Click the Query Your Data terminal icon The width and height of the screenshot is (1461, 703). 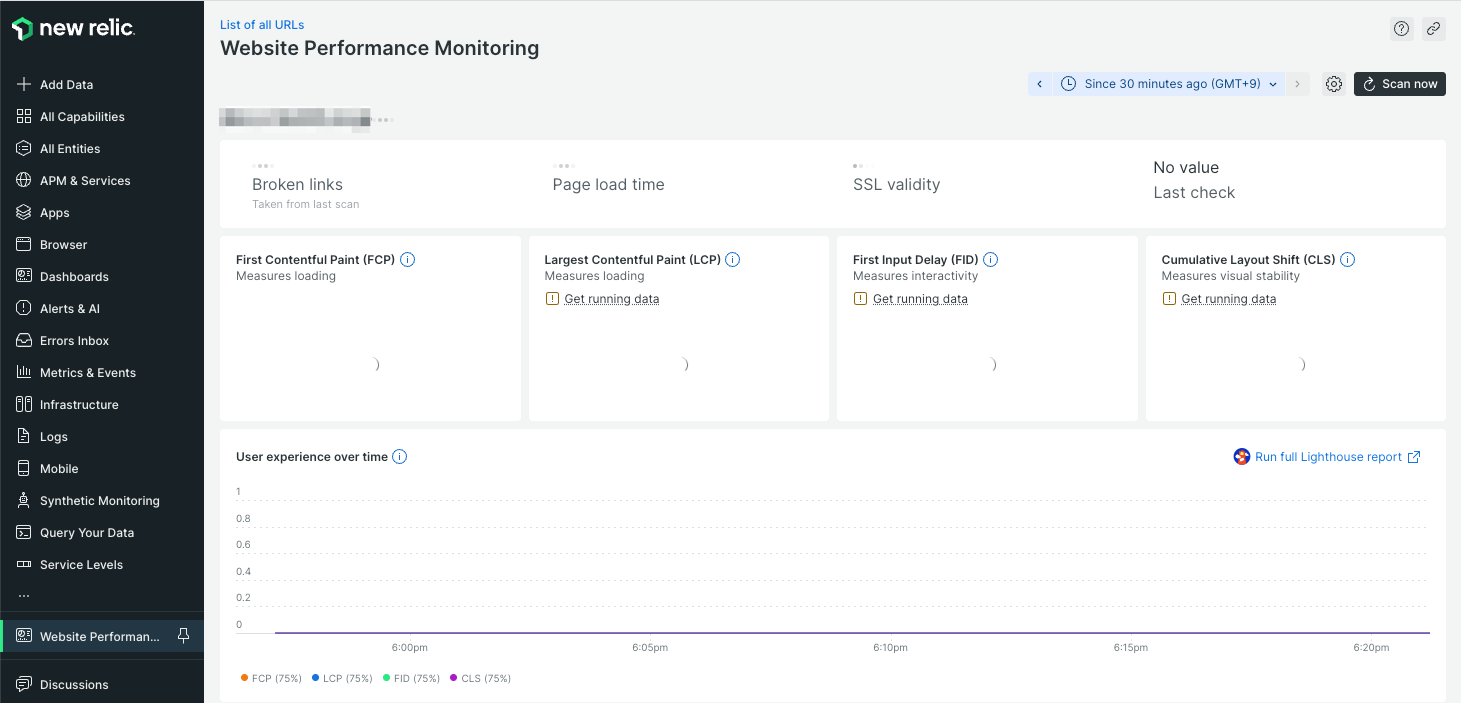(24, 533)
